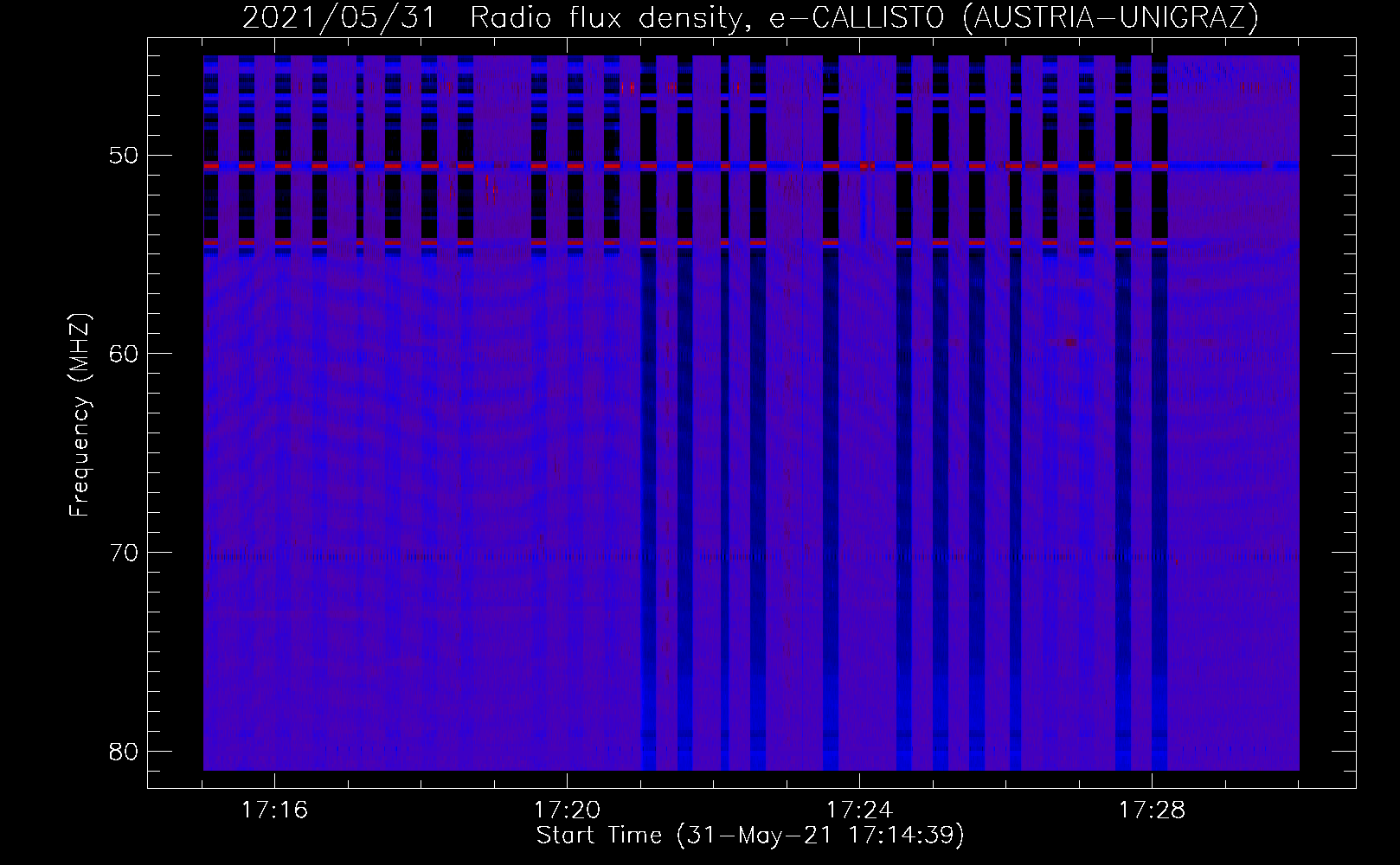Click the frequency tick label "60"

[x=123, y=353]
